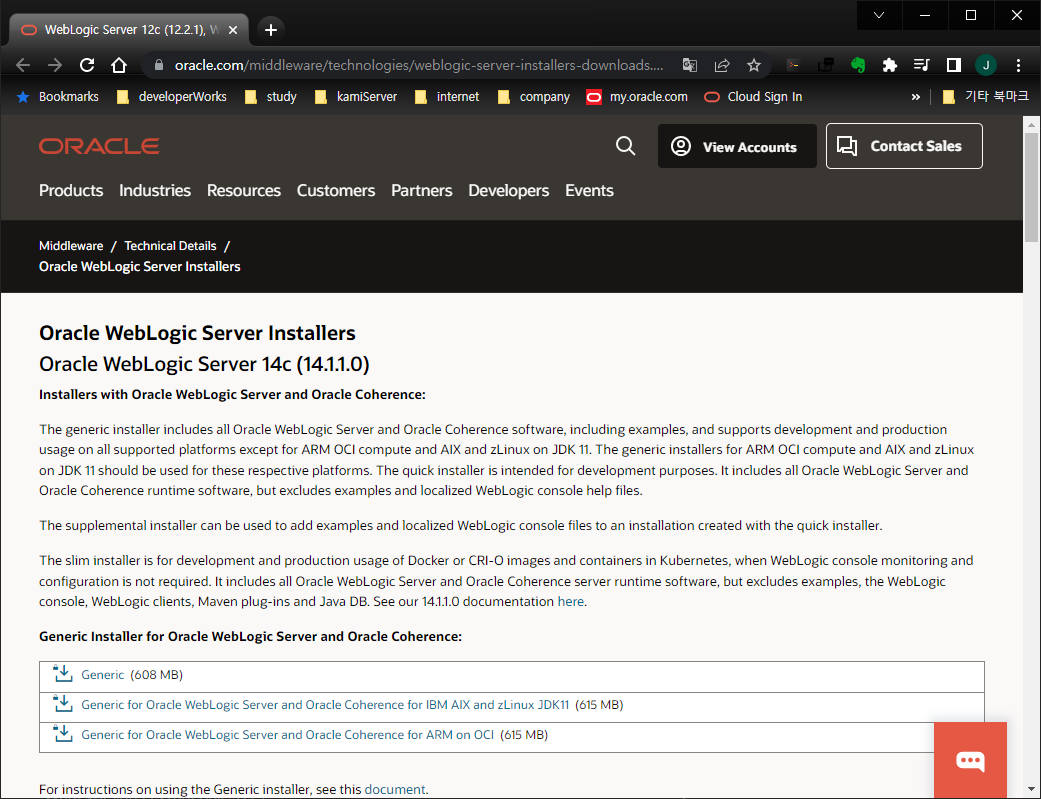Click download icon for IBM AIX installer
Image resolution: width=1041 pixels, height=799 pixels.
pos(63,703)
